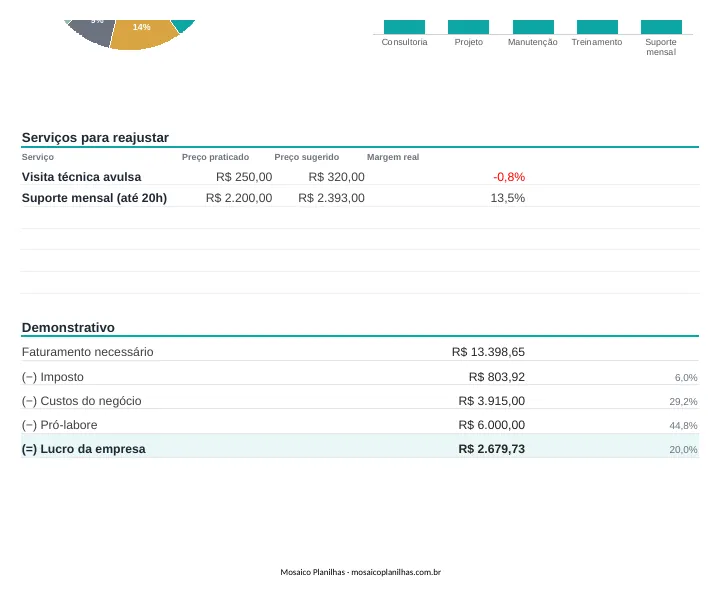Click the (=) Lucro da empresa label
This screenshot has width=719, height=597.
click(83, 449)
